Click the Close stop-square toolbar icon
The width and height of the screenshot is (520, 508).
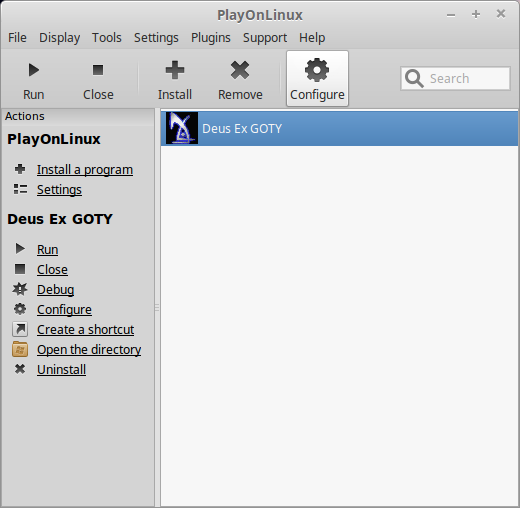click(98, 70)
